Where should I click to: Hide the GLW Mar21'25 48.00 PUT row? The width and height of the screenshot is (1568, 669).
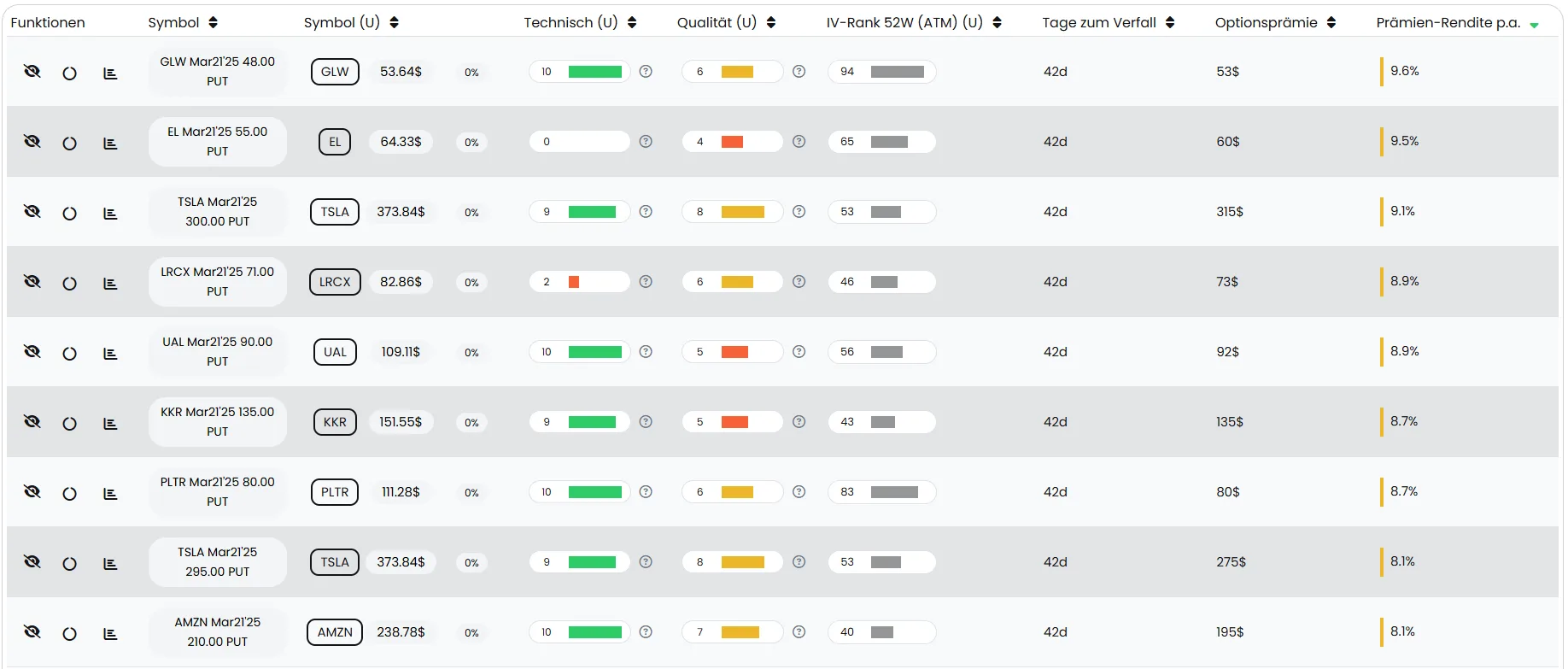click(x=32, y=72)
